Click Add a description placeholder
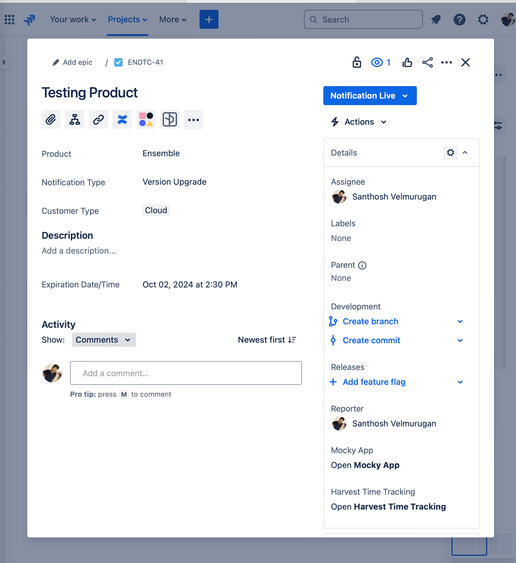 point(79,251)
